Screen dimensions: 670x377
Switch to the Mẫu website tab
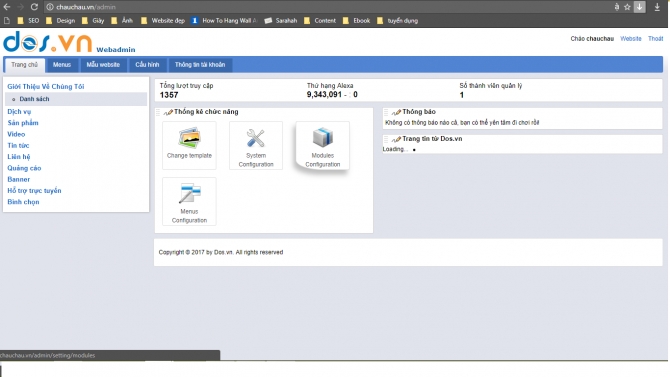point(103,65)
